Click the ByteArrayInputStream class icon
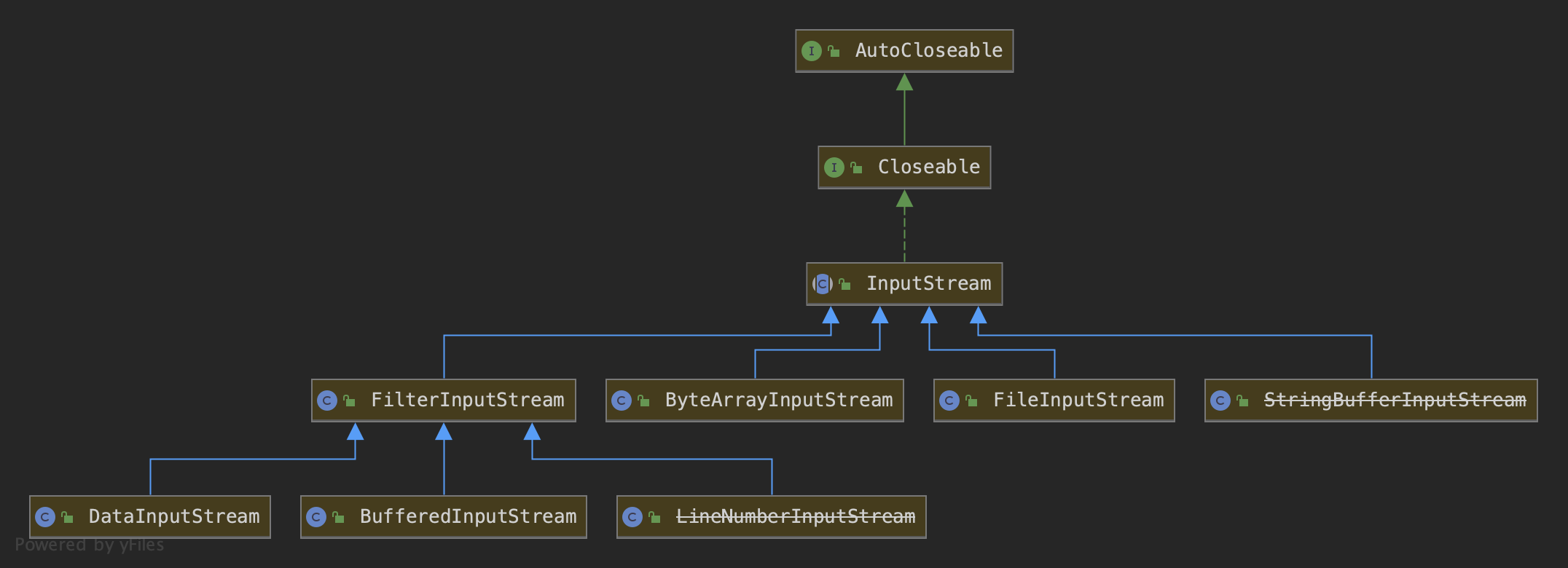The height and width of the screenshot is (568, 1568). 622,401
